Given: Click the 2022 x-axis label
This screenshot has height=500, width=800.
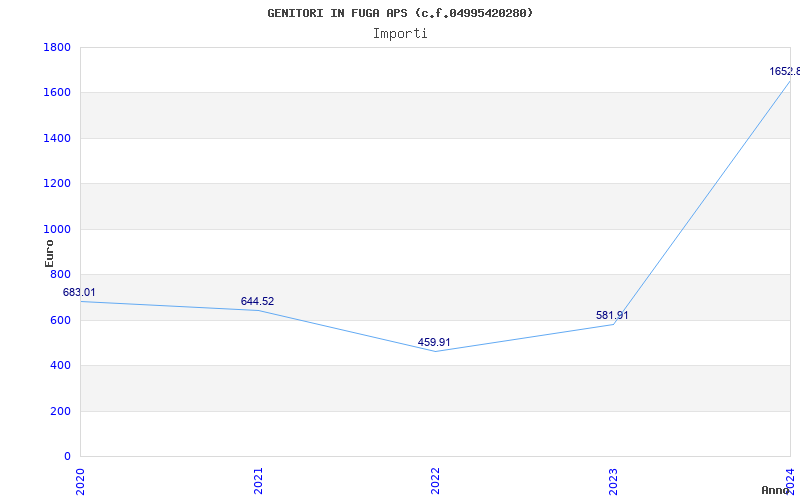Looking at the screenshot, I should tap(435, 481).
